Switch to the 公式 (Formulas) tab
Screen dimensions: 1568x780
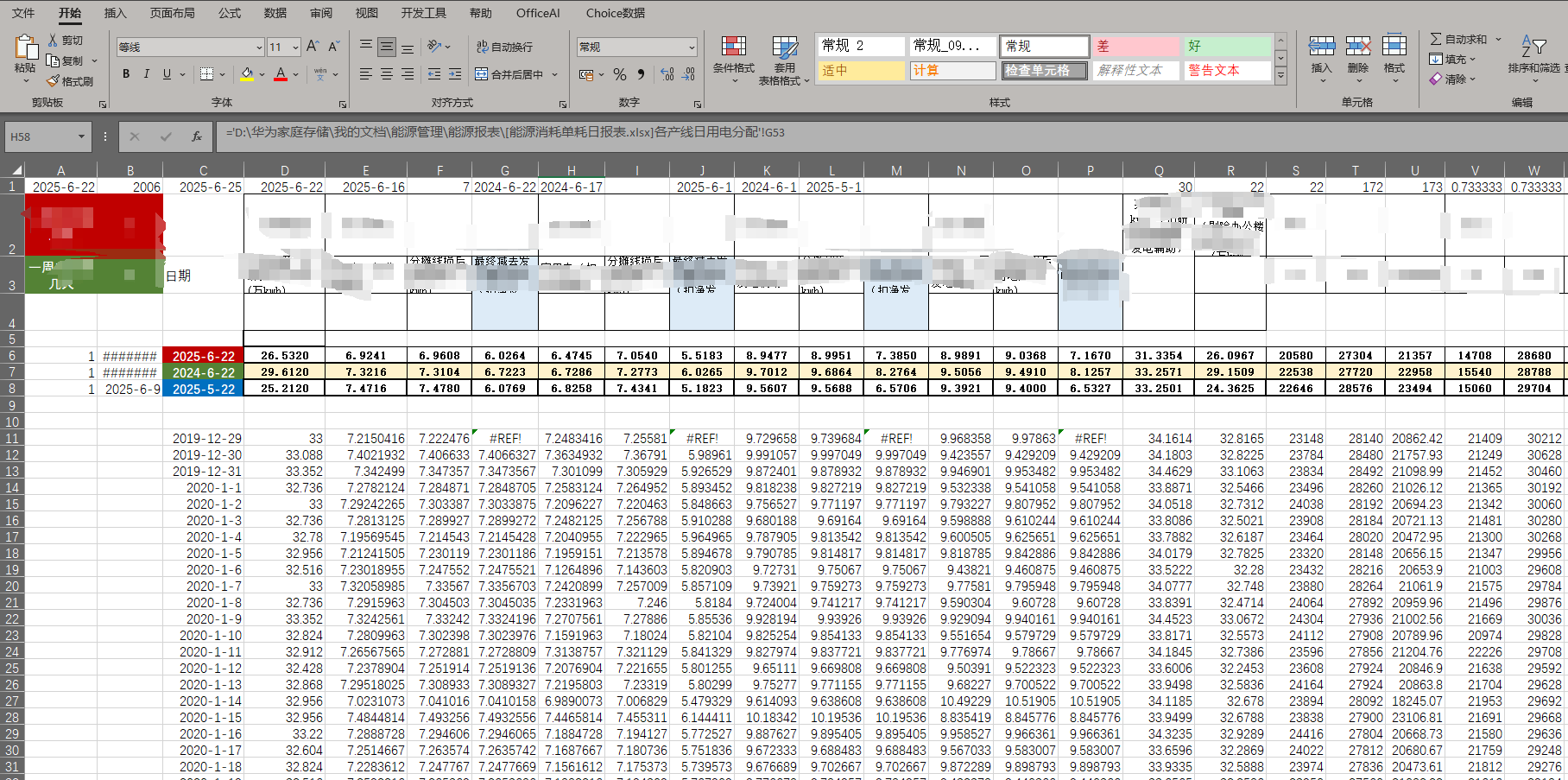tap(230, 13)
